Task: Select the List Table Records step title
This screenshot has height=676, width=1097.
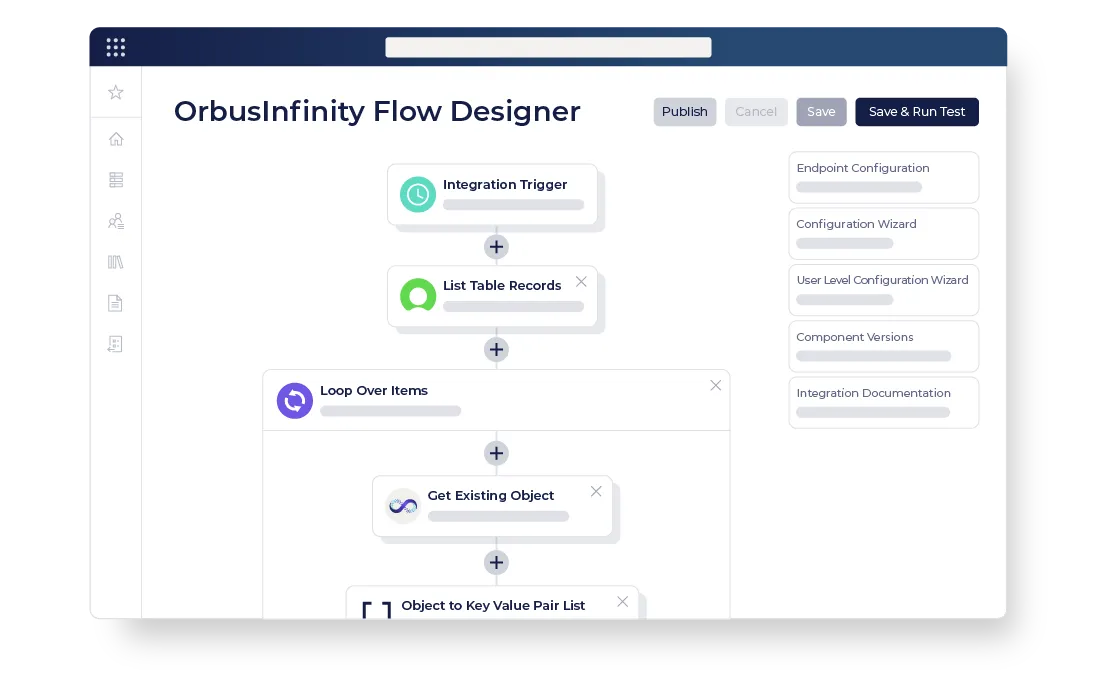Action: tap(502, 286)
